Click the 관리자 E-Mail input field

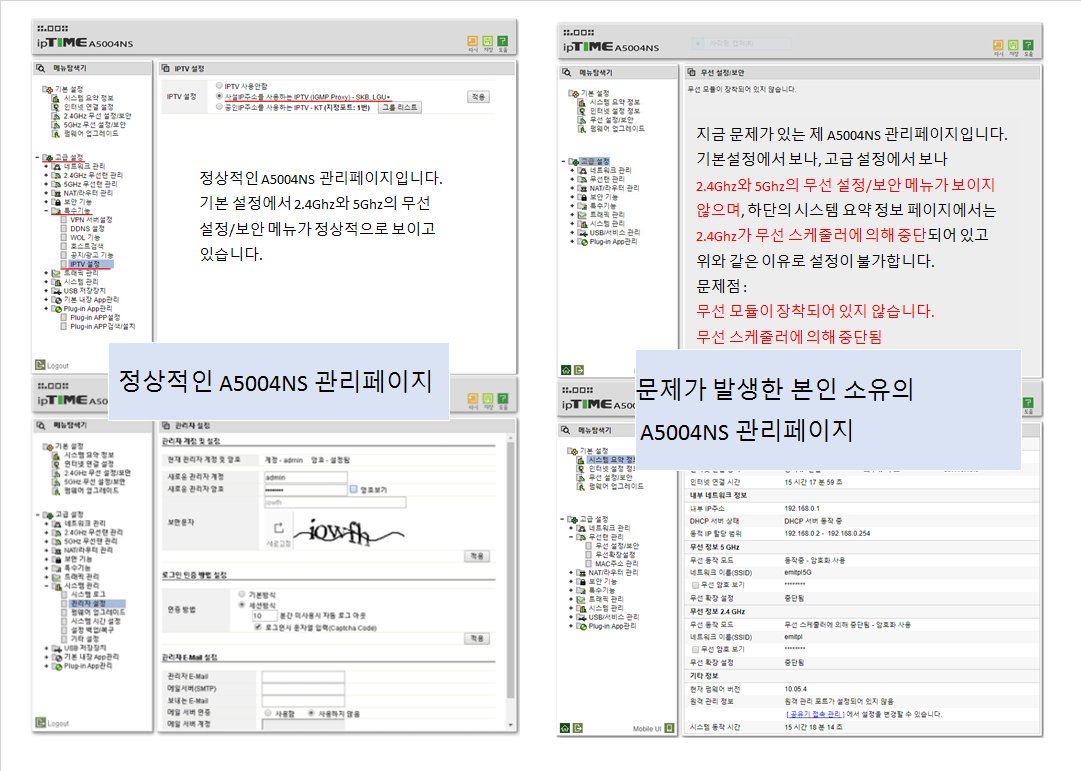point(303,676)
